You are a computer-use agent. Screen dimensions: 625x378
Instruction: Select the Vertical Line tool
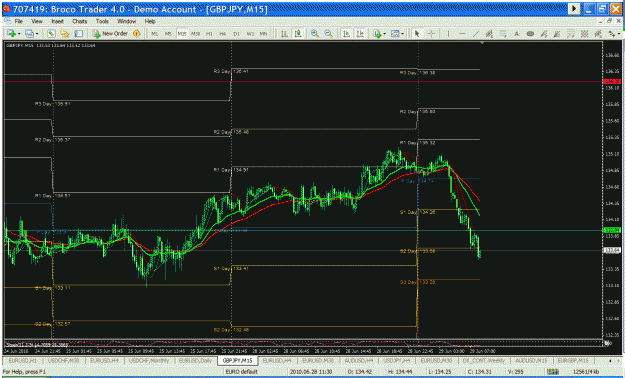click(448, 34)
